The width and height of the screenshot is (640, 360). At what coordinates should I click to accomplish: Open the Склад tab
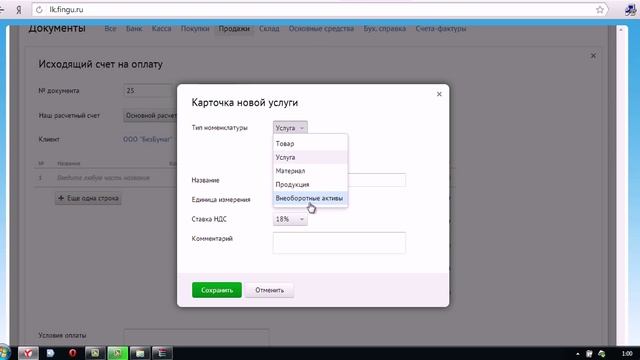[269, 29]
